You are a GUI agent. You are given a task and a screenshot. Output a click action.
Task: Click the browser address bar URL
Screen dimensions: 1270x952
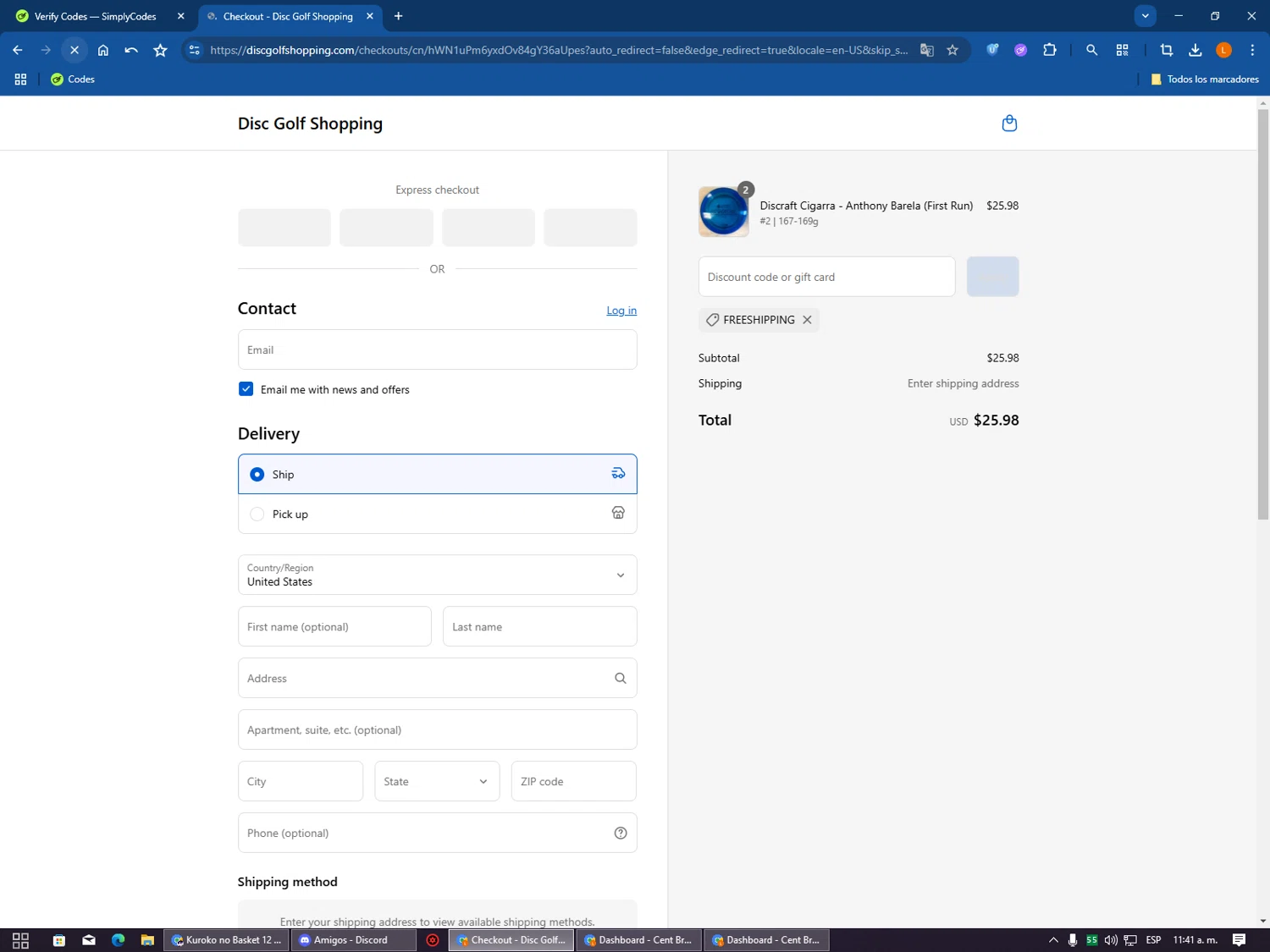559,50
